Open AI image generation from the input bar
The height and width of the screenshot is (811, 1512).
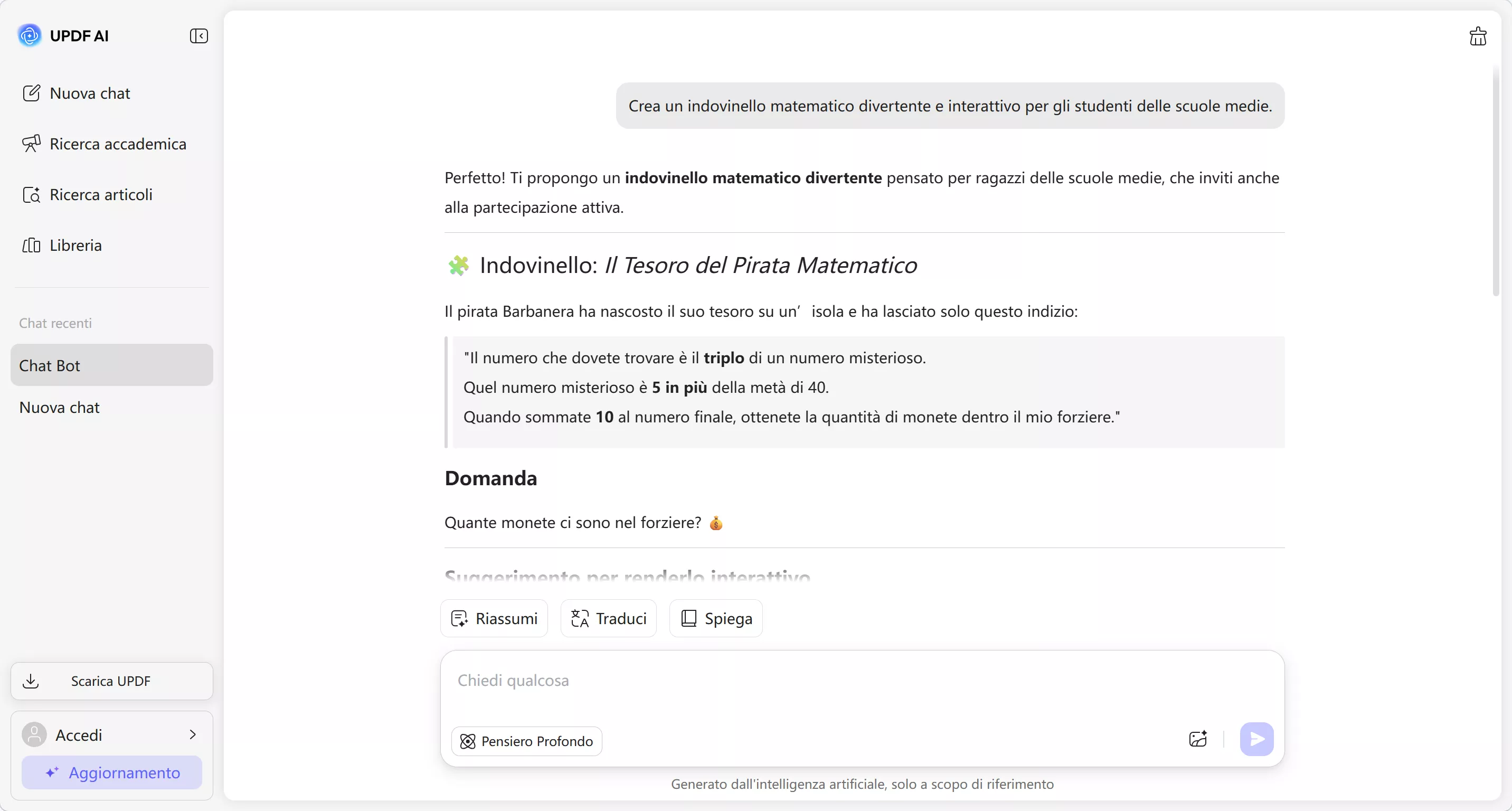(1198, 739)
